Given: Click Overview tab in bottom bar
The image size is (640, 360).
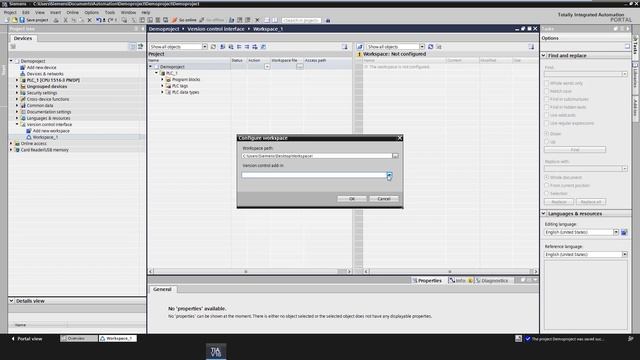Looking at the screenshot, I should (x=79, y=339).
